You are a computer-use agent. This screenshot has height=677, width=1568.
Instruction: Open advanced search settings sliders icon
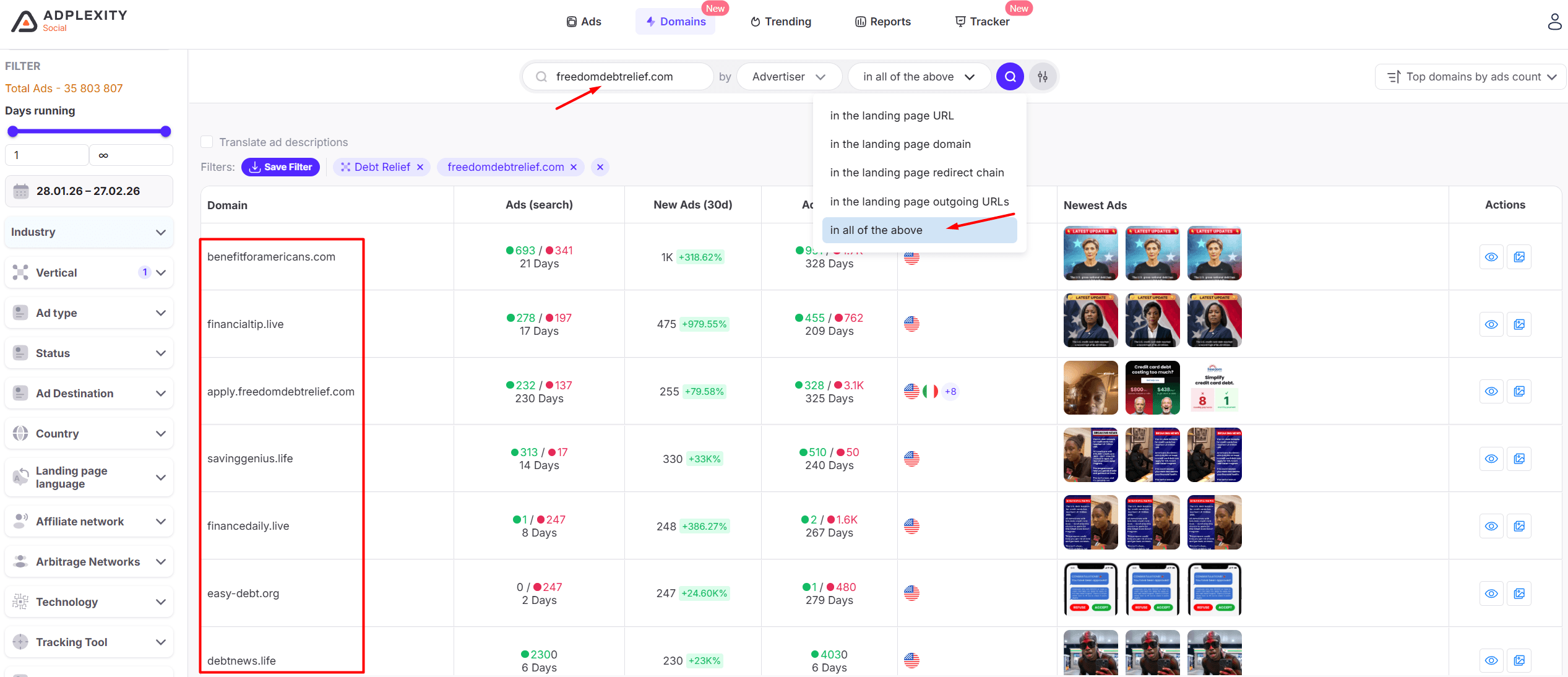tap(1043, 77)
